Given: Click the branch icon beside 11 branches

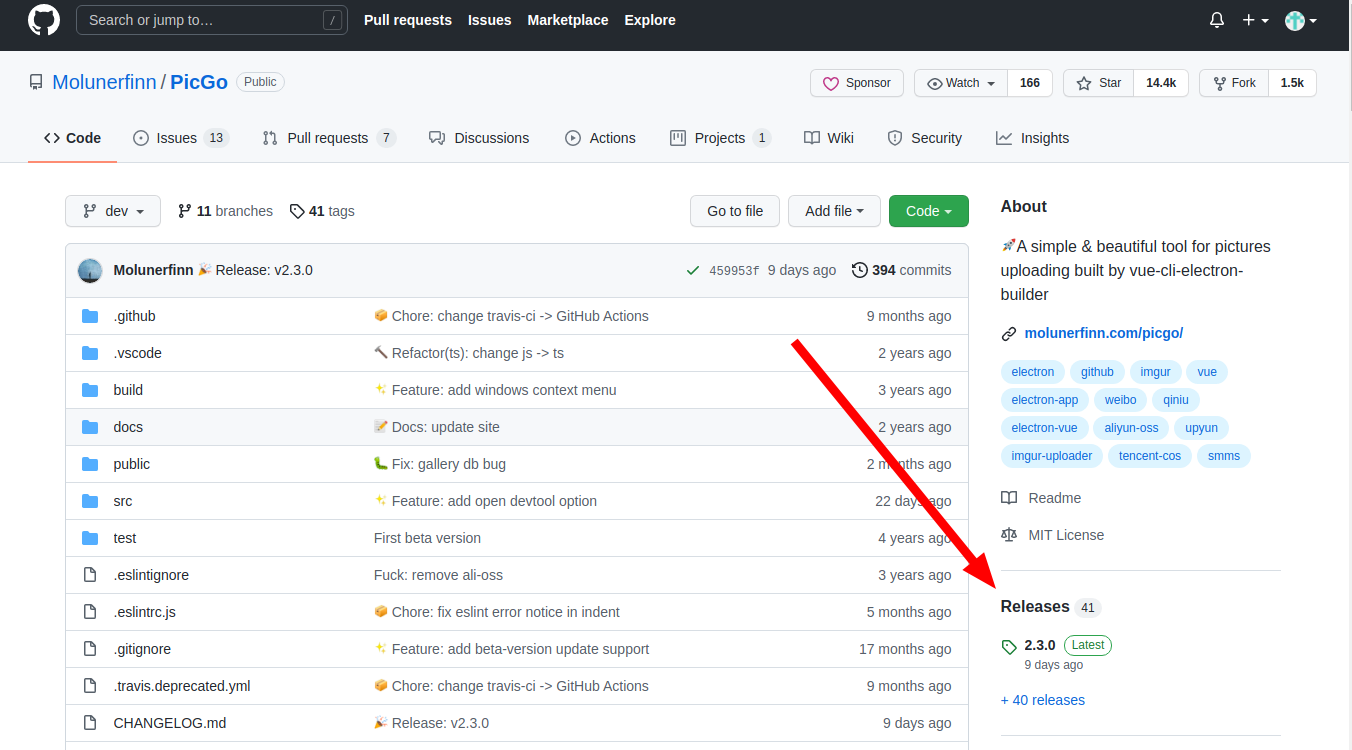Looking at the screenshot, I should pos(185,211).
